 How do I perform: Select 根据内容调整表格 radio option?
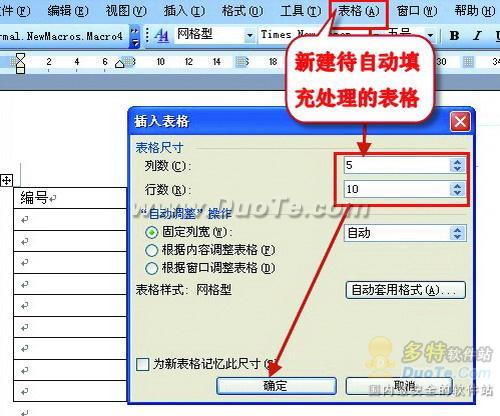click(x=152, y=250)
